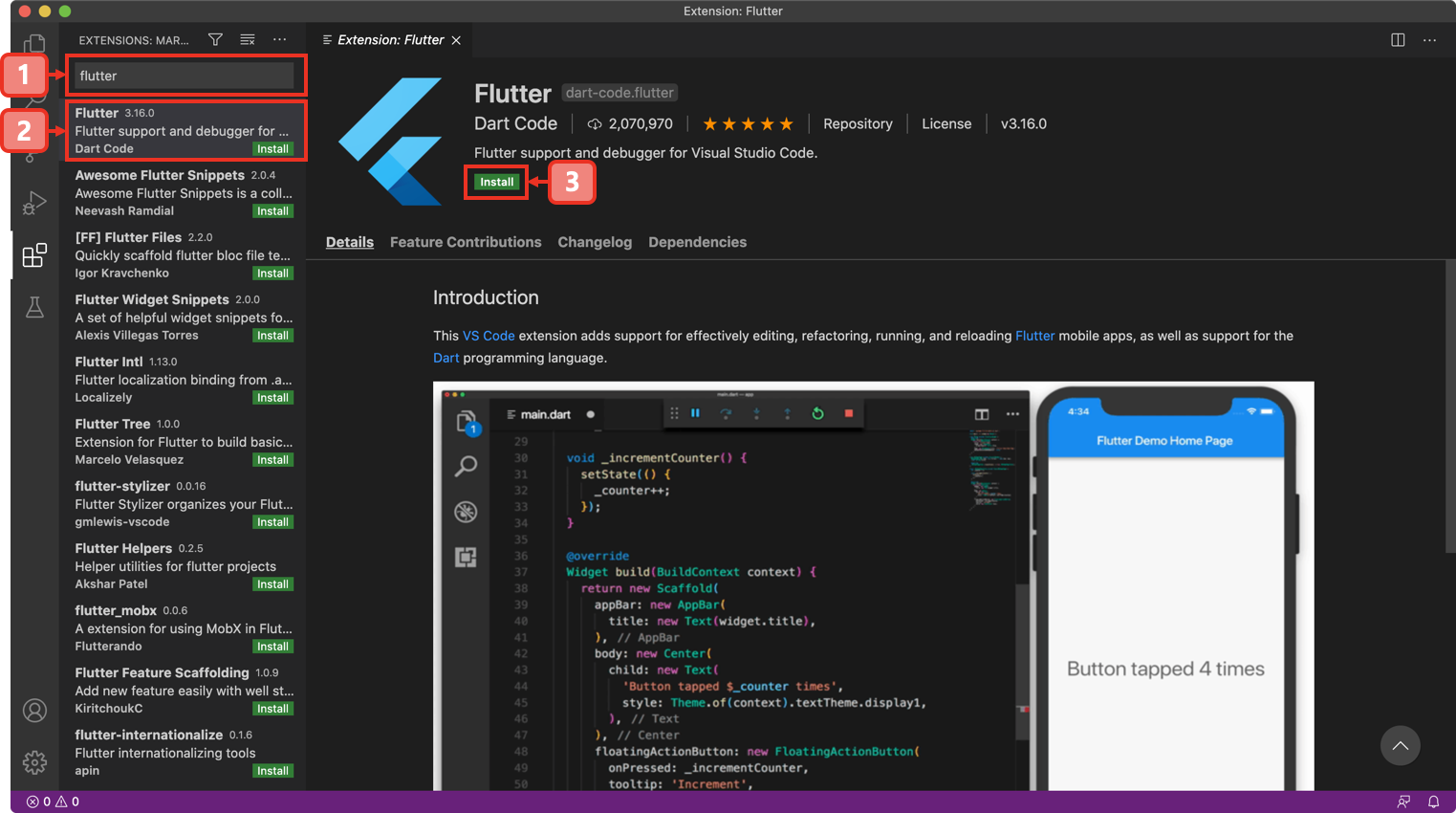This screenshot has width=1456, height=813.
Task: Open Extensions panel more actions menu
Action: point(279,39)
